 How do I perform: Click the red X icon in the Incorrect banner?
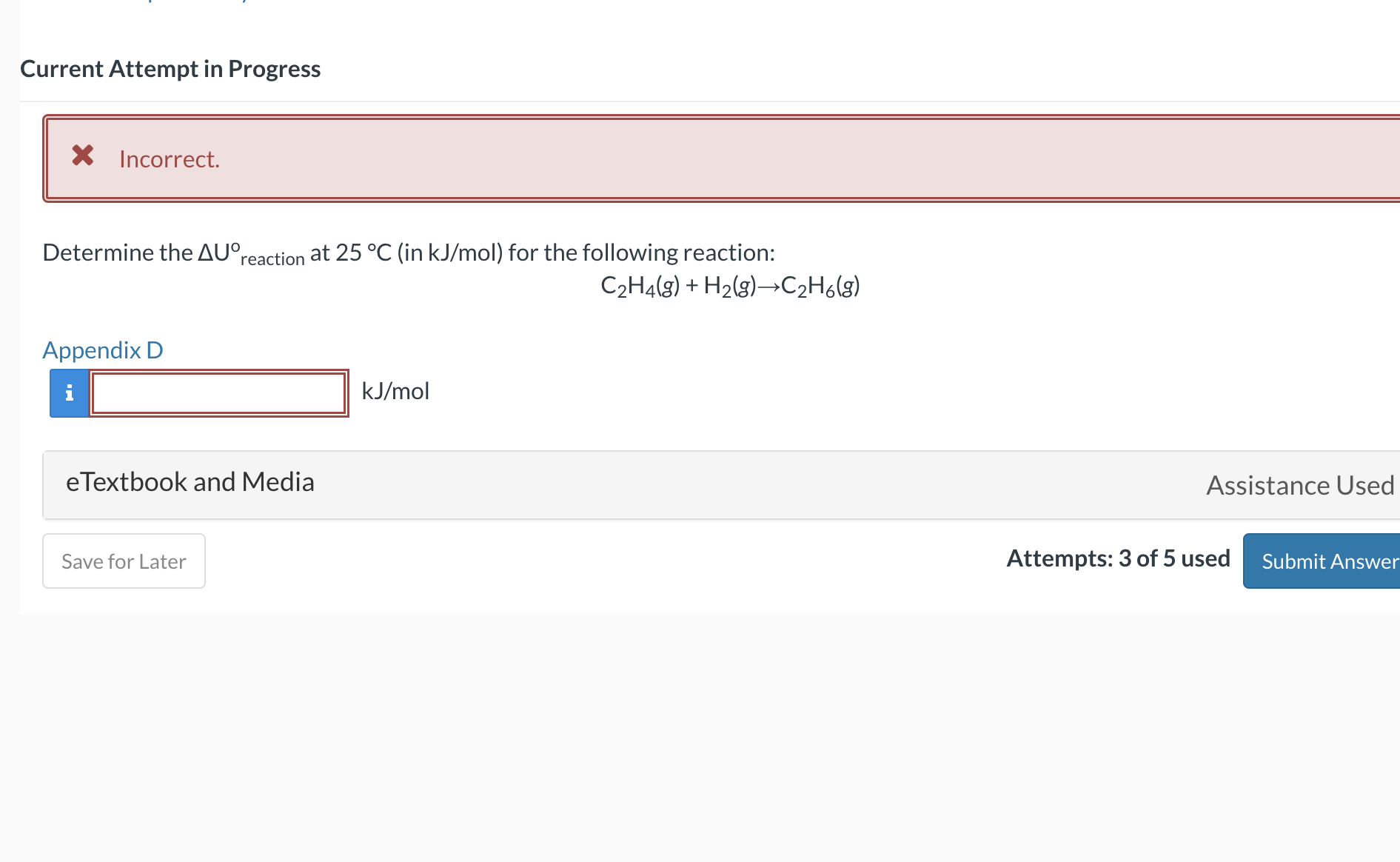(83, 156)
